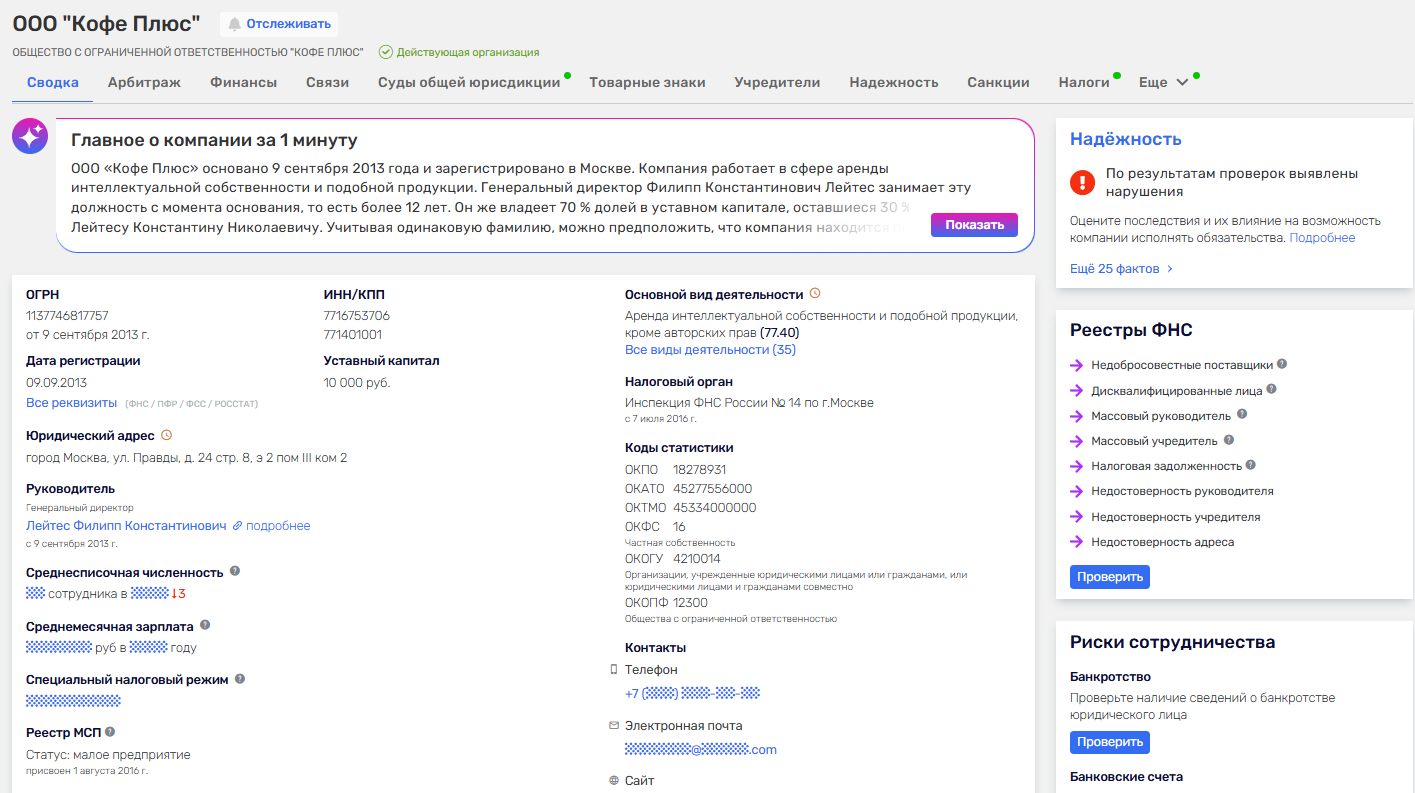Click the phone icon under Контакты

pyautogui.click(x=614, y=669)
